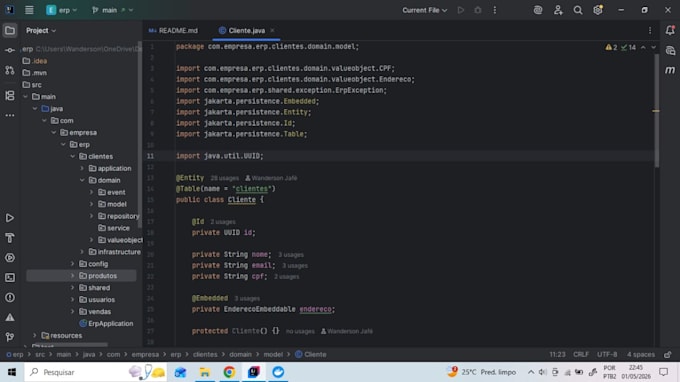
Task: Collapse the clientes package
Action: (72, 157)
